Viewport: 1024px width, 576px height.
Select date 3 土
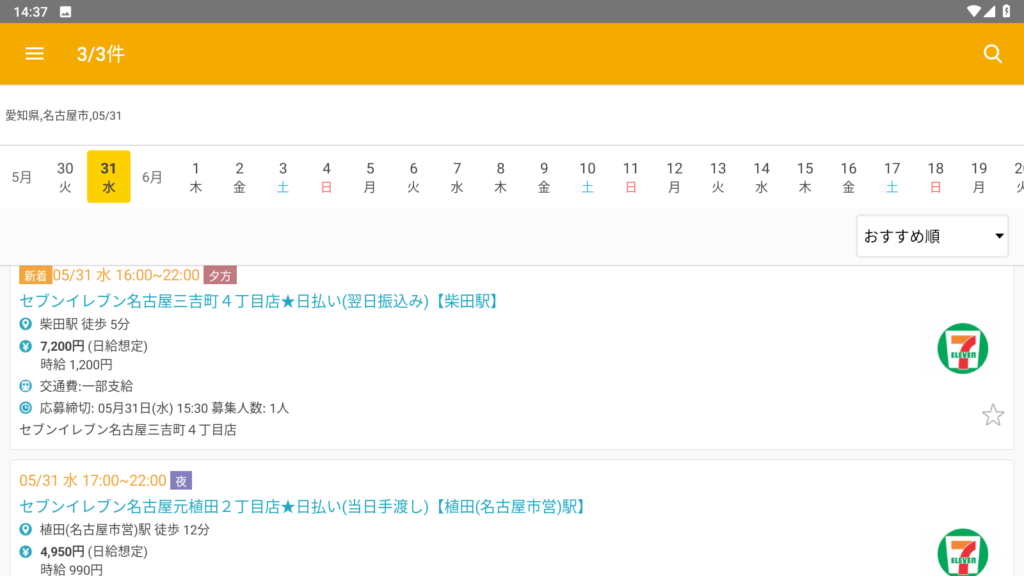283,177
